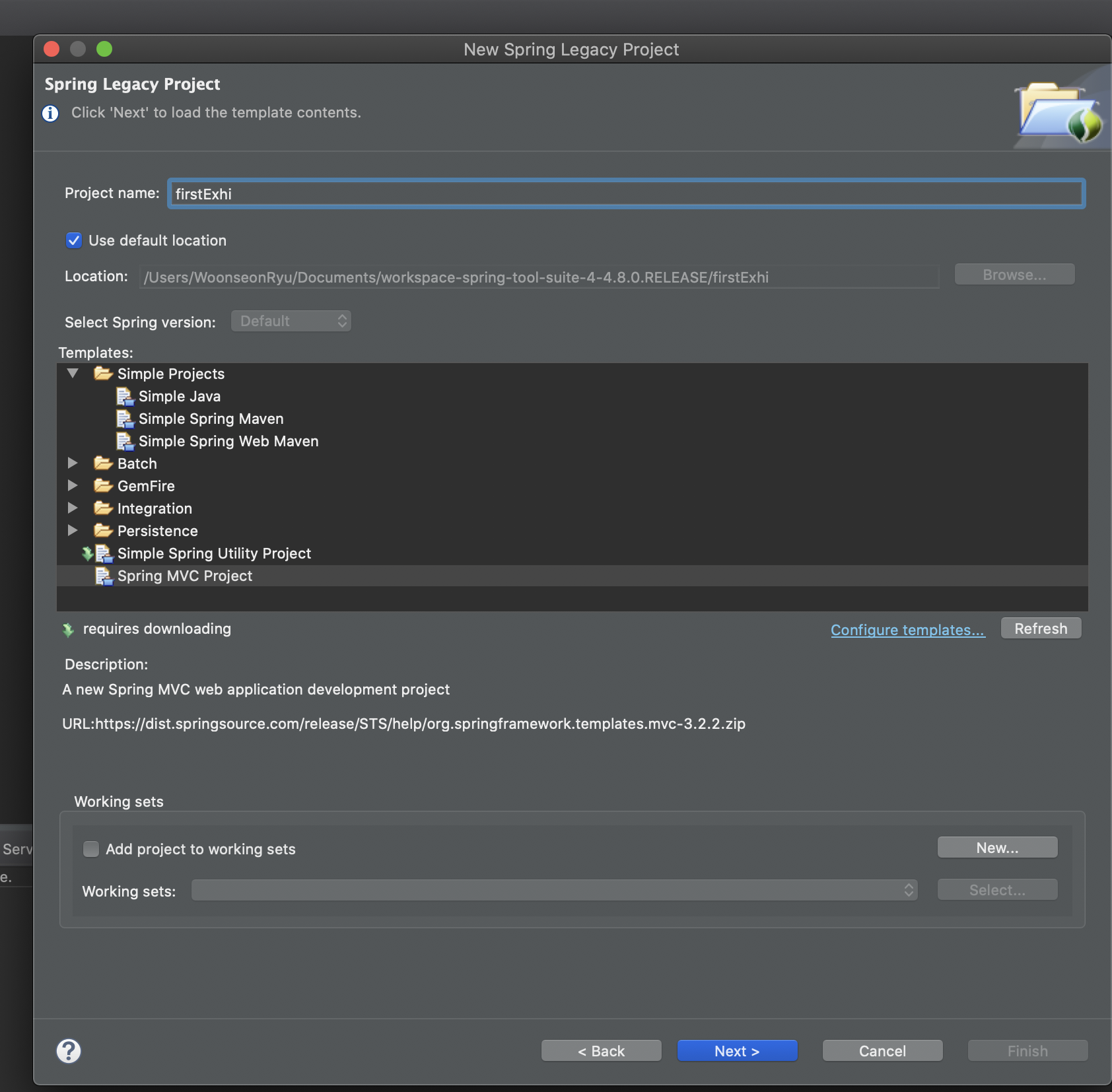Click the New working set button
Screen dimensions: 1112x1092
[998, 848]
